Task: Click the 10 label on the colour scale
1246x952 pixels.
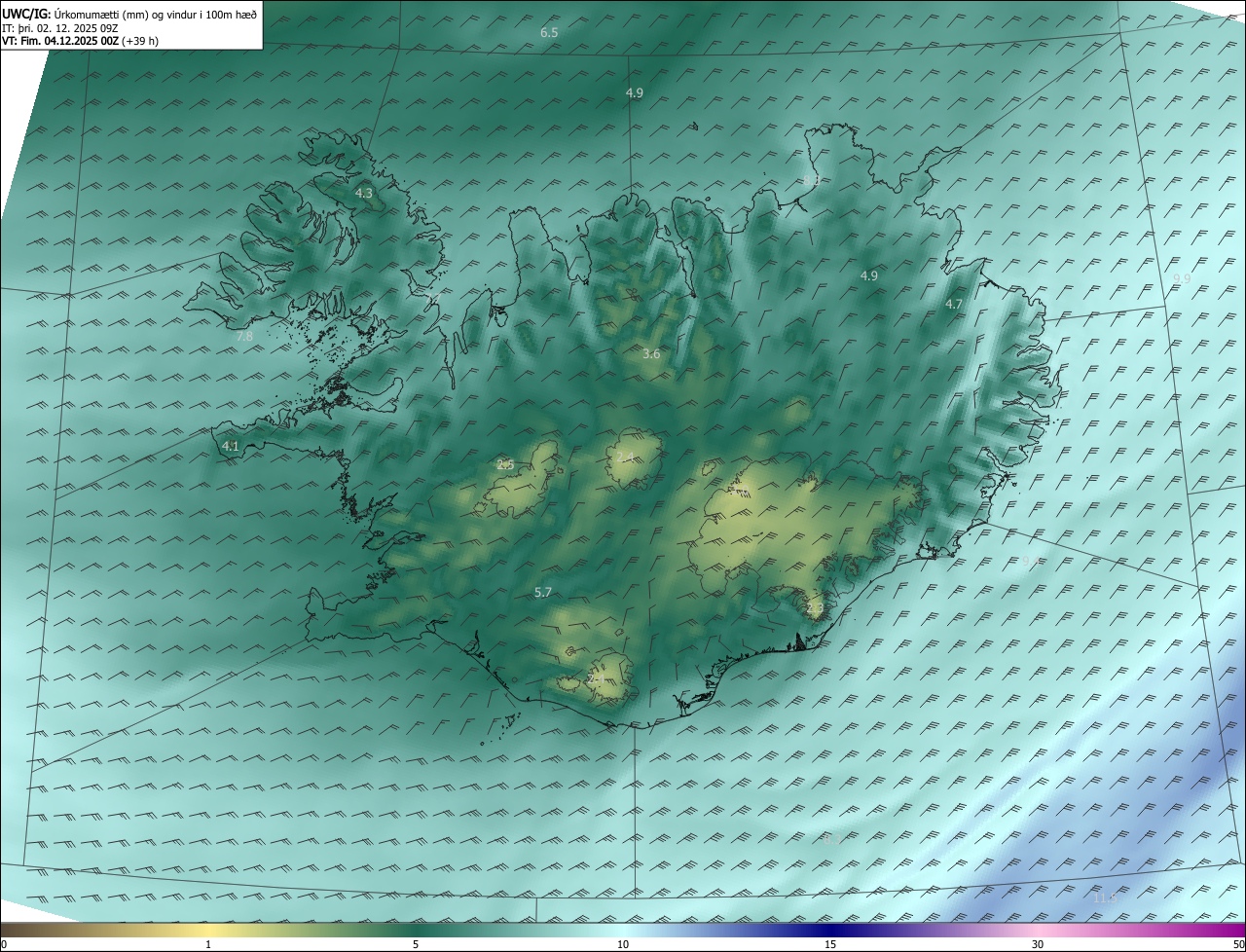Action: tap(623, 944)
